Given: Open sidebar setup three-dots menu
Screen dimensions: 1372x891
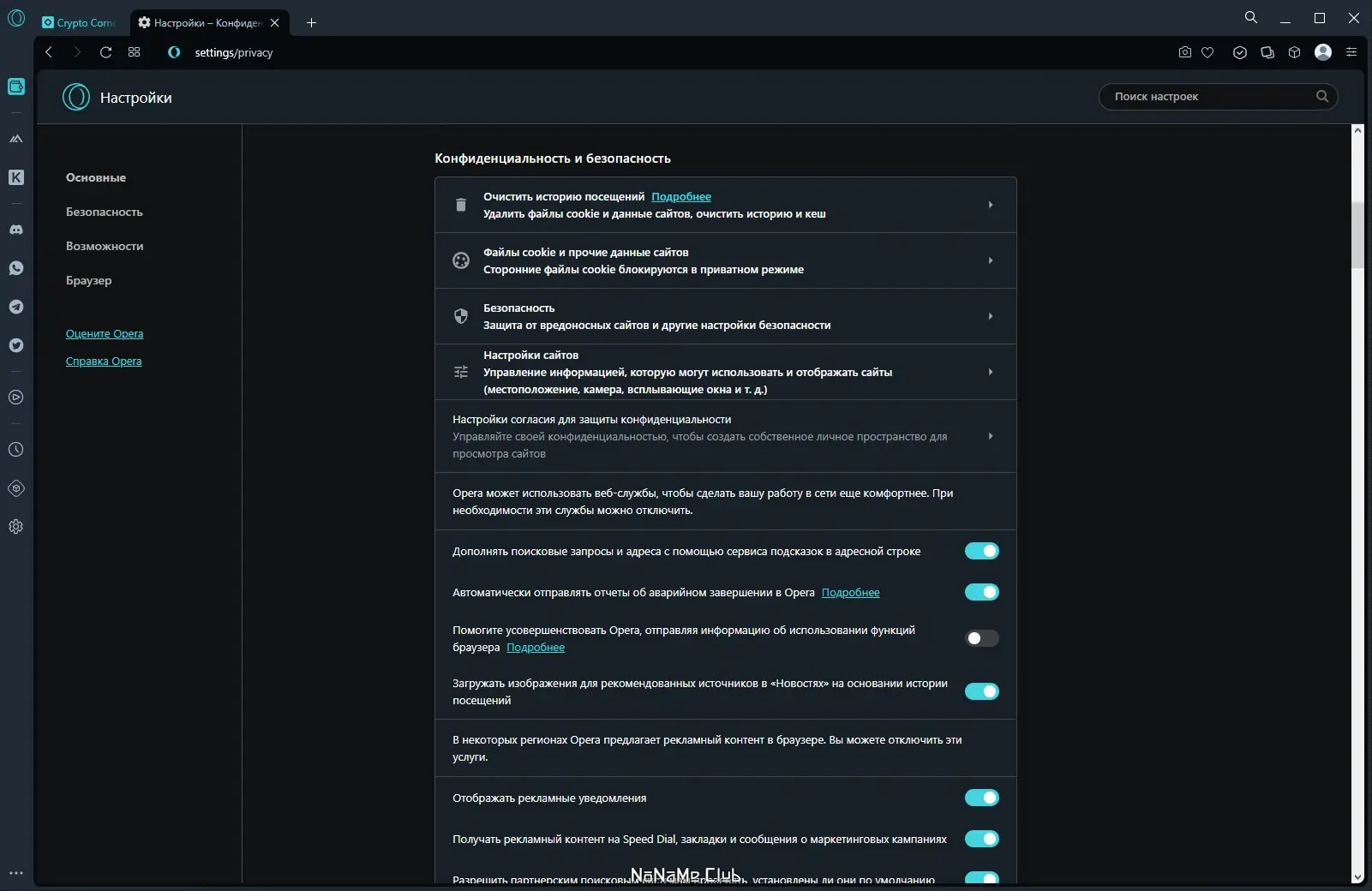Looking at the screenshot, I should (16, 874).
